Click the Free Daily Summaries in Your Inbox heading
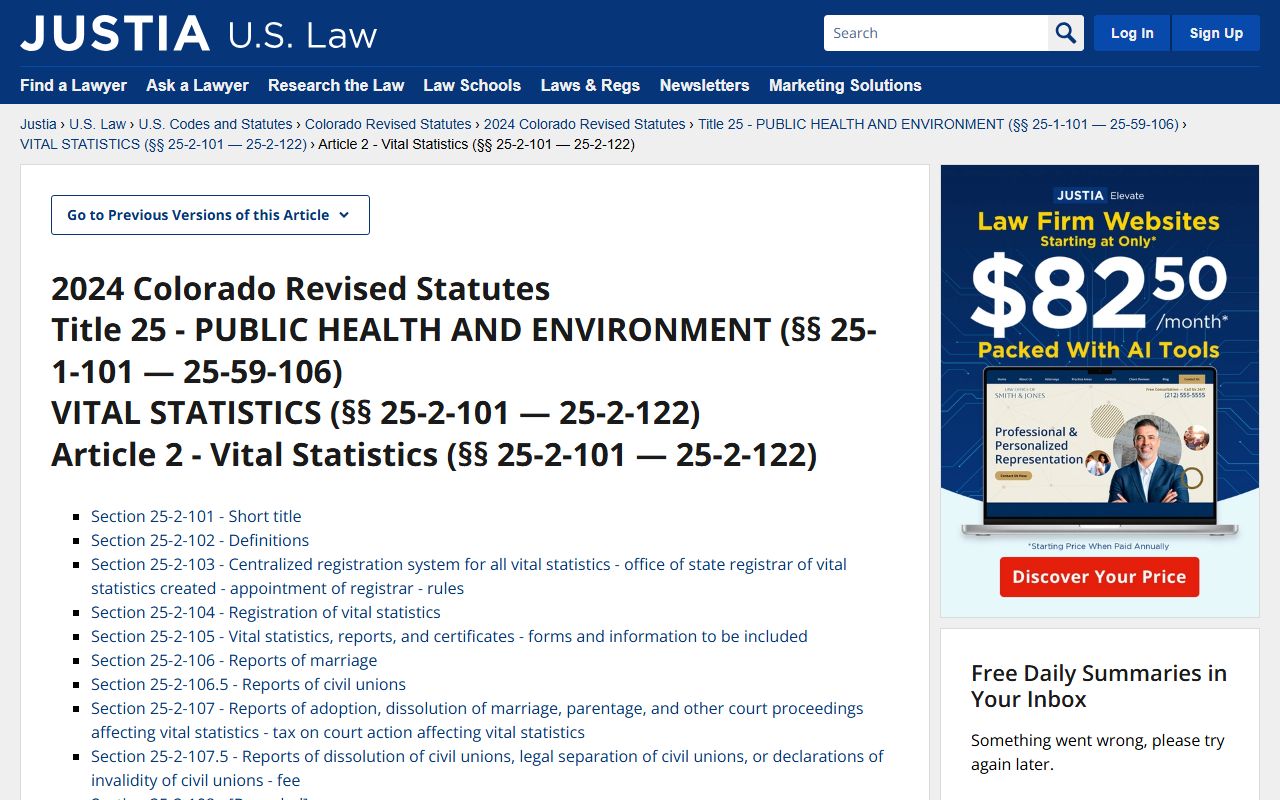 pos(1099,686)
